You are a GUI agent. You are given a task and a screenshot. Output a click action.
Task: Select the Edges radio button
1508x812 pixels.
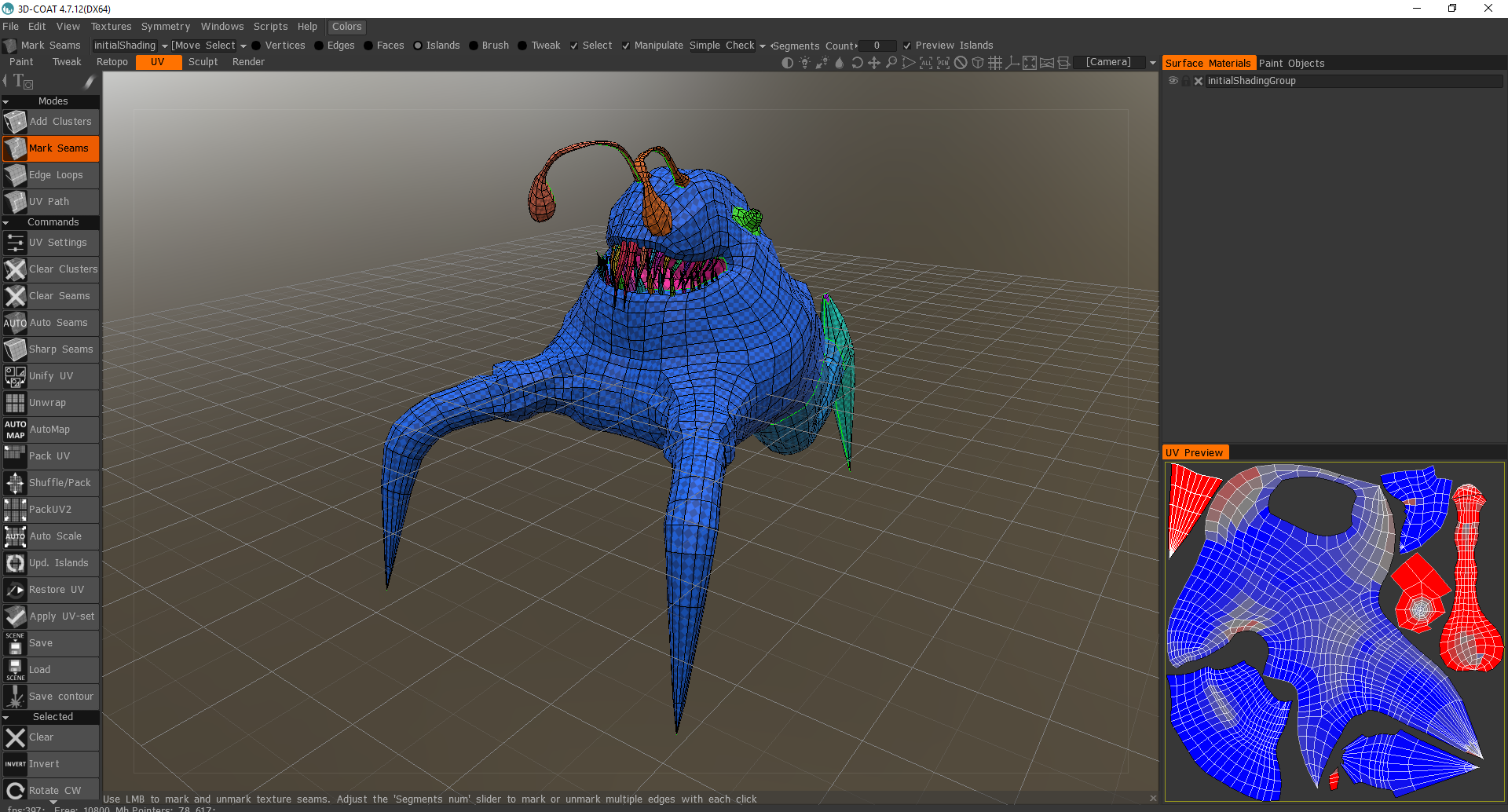pyautogui.click(x=318, y=46)
